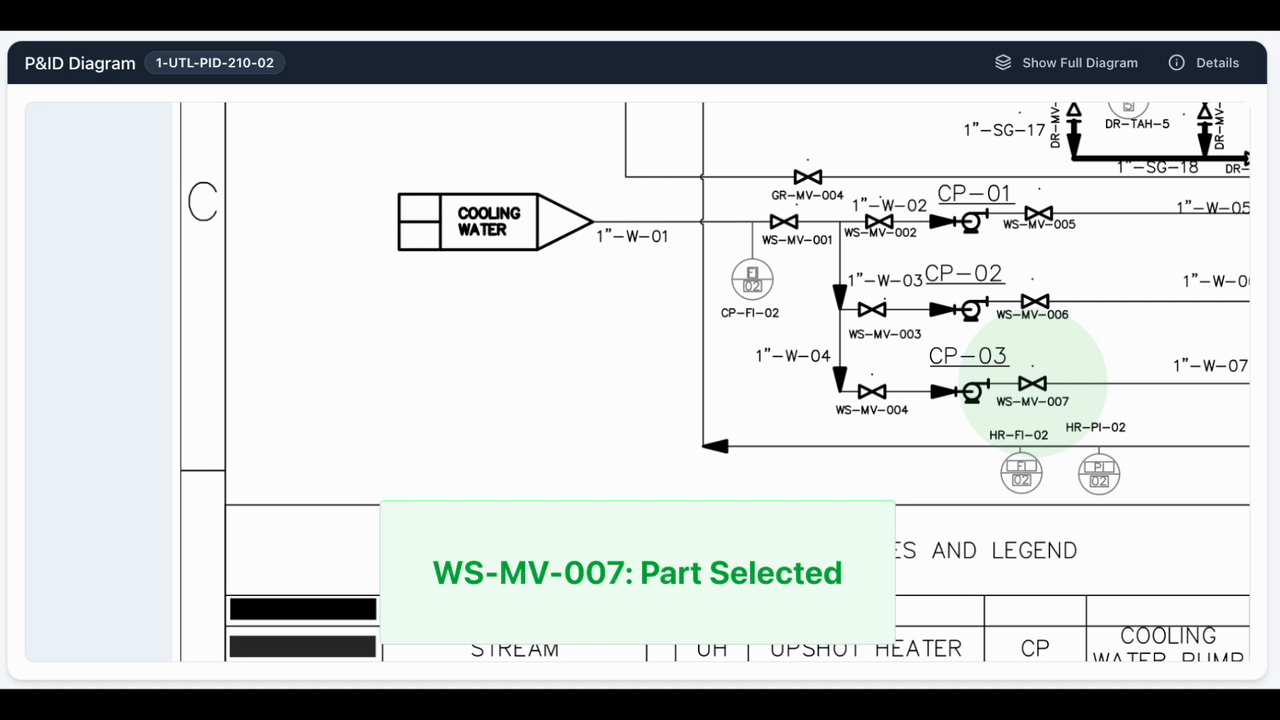Image resolution: width=1280 pixels, height=720 pixels.
Task: Click the WS-MV-001 valve symbol
Action: (784, 222)
